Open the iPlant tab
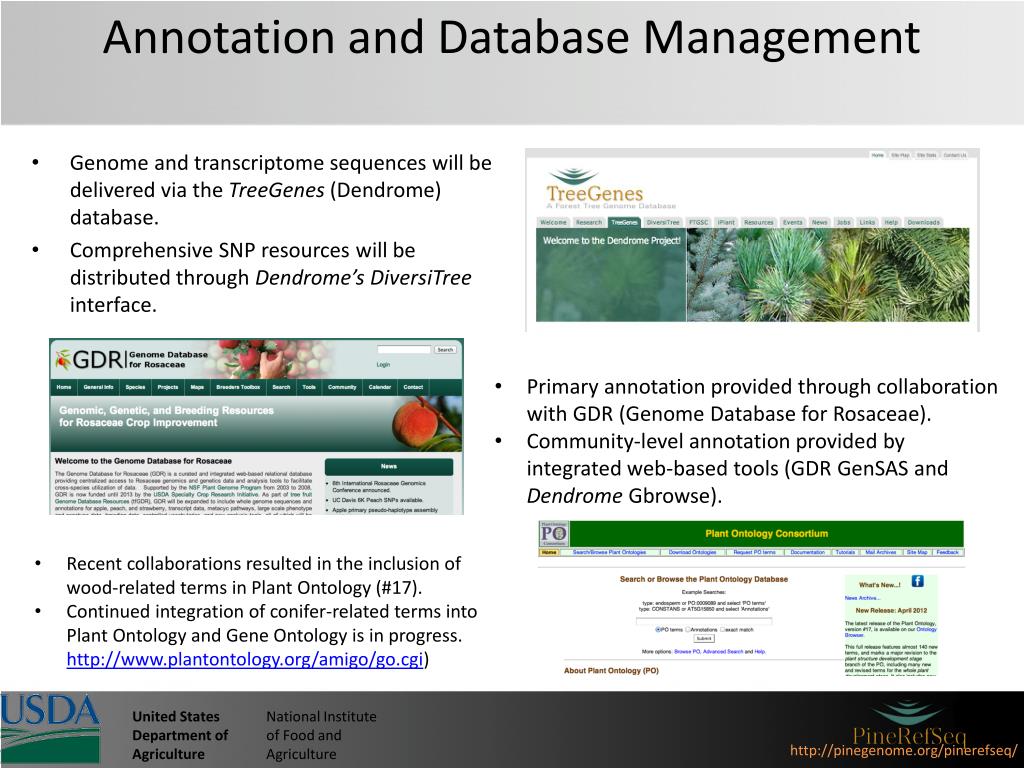Screen dimensions: 1024x768 point(726,223)
